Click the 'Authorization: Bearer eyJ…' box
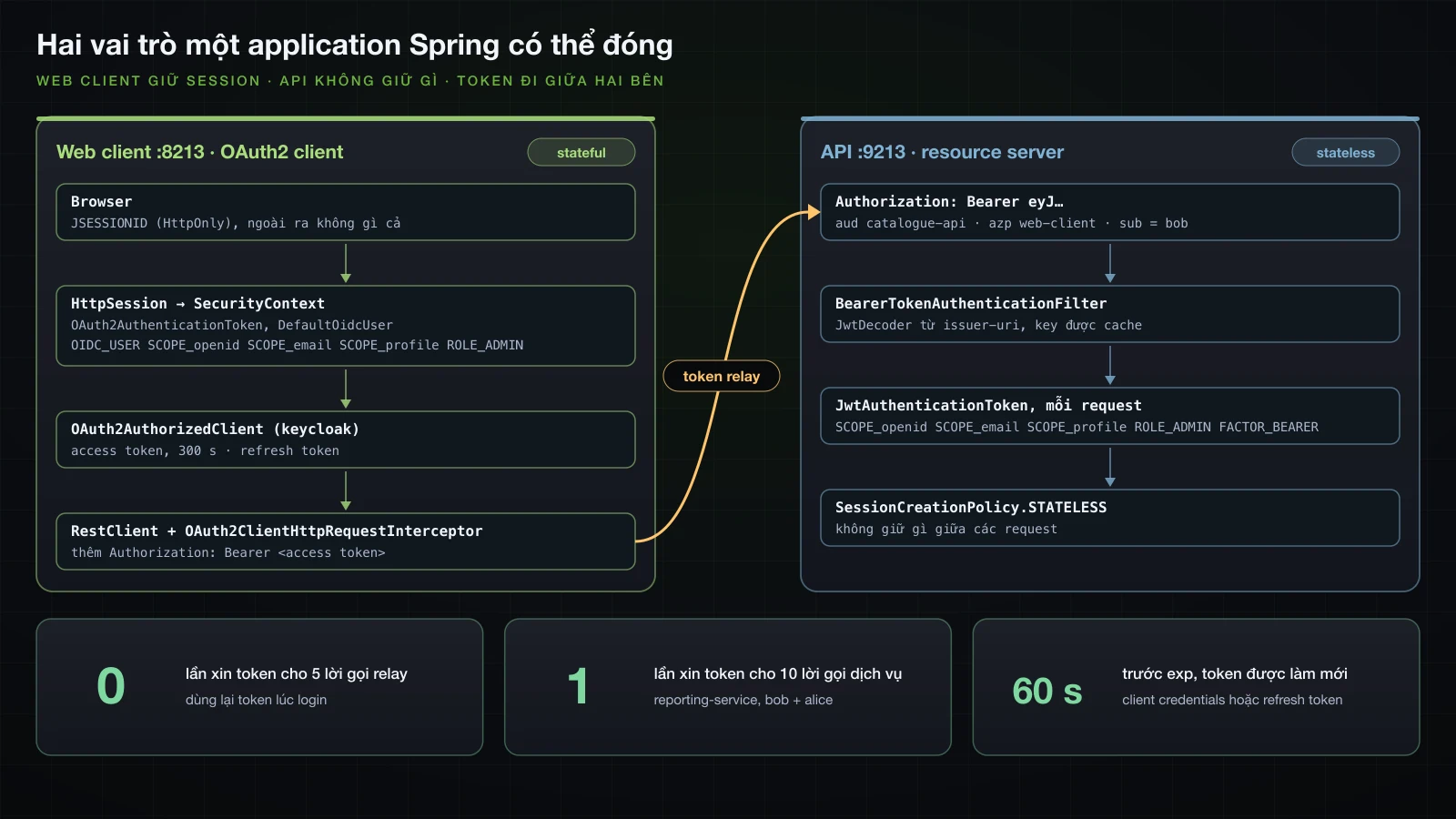This screenshot has width=1456, height=819. [x=1110, y=212]
